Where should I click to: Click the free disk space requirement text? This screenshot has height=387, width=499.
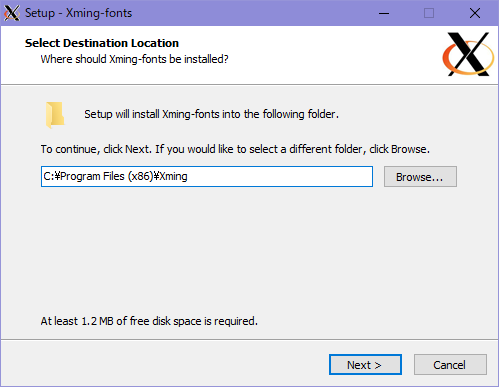pos(149,321)
